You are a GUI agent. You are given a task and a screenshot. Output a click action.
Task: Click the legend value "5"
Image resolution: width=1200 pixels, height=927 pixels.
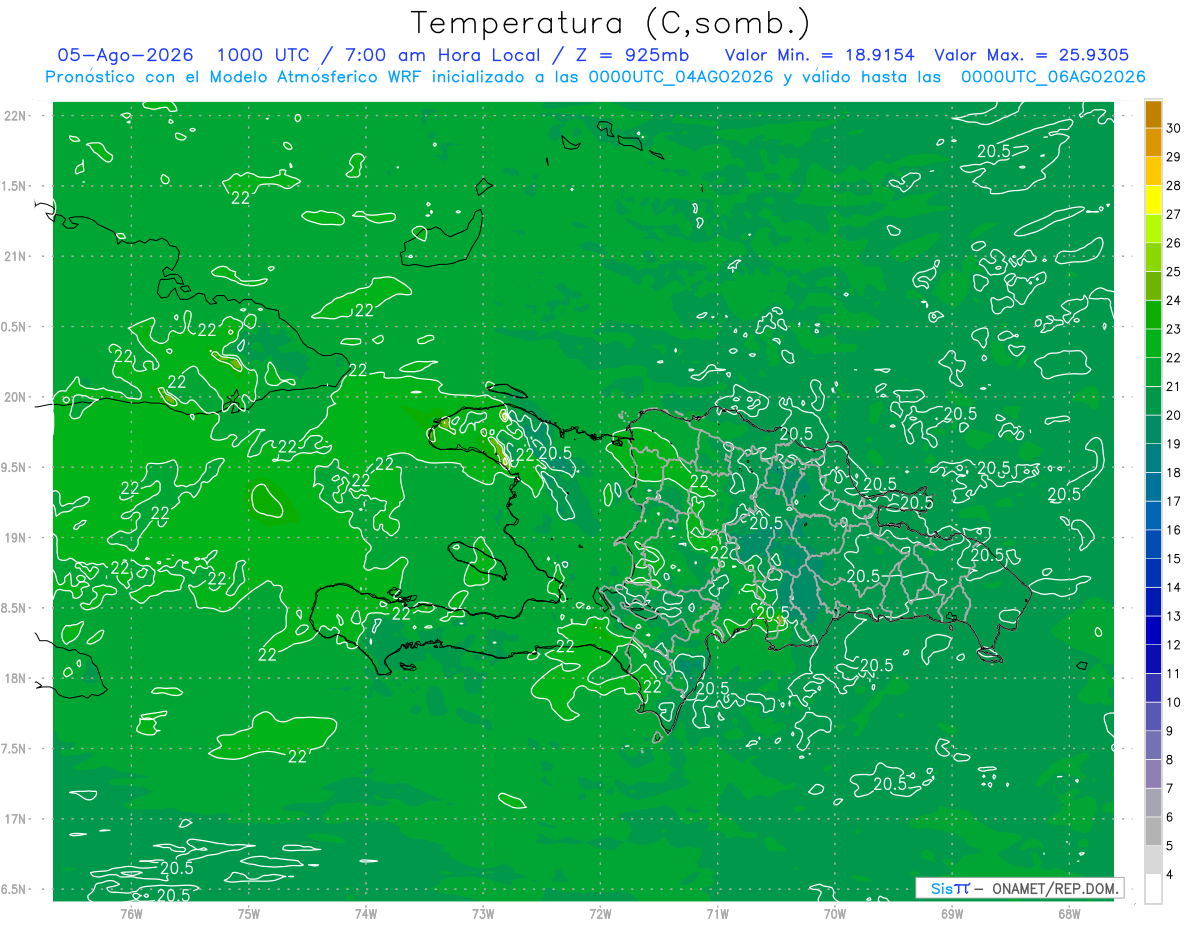[x=1170, y=846]
